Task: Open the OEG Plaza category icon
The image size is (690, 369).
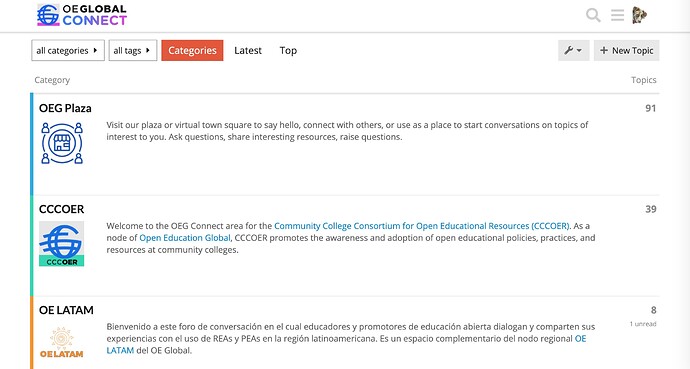Action: click(62, 143)
